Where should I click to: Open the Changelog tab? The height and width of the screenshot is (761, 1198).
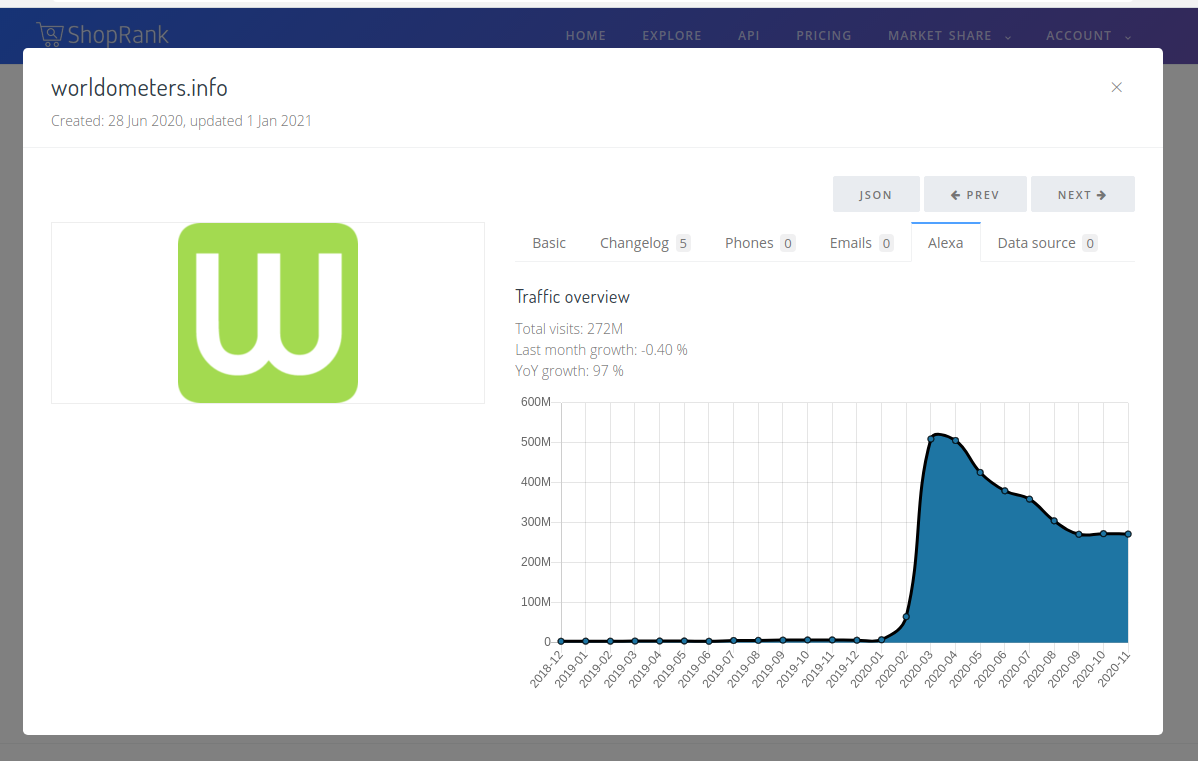(644, 243)
